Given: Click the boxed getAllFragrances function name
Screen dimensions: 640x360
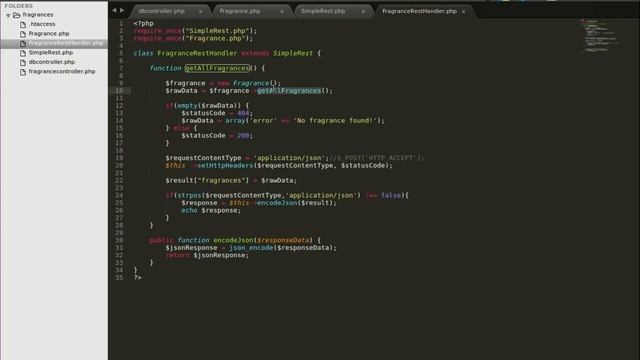Looking at the screenshot, I should [x=217, y=68].
